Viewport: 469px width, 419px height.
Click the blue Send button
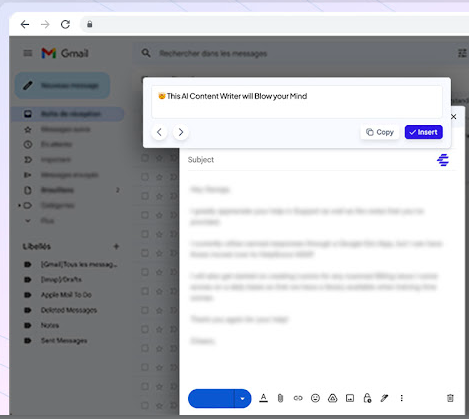coord(211,398)
